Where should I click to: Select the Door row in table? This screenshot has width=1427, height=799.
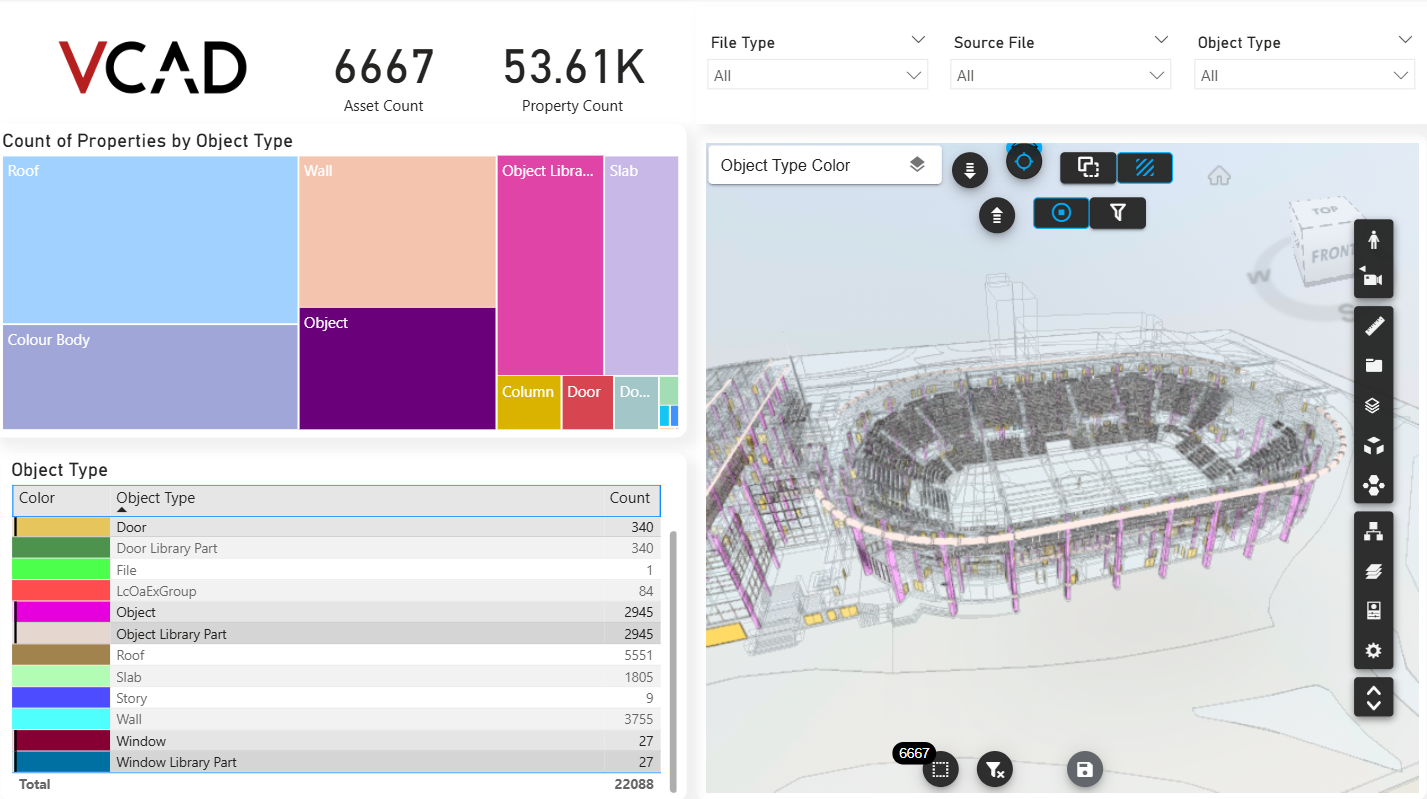[x=336, y=527]
